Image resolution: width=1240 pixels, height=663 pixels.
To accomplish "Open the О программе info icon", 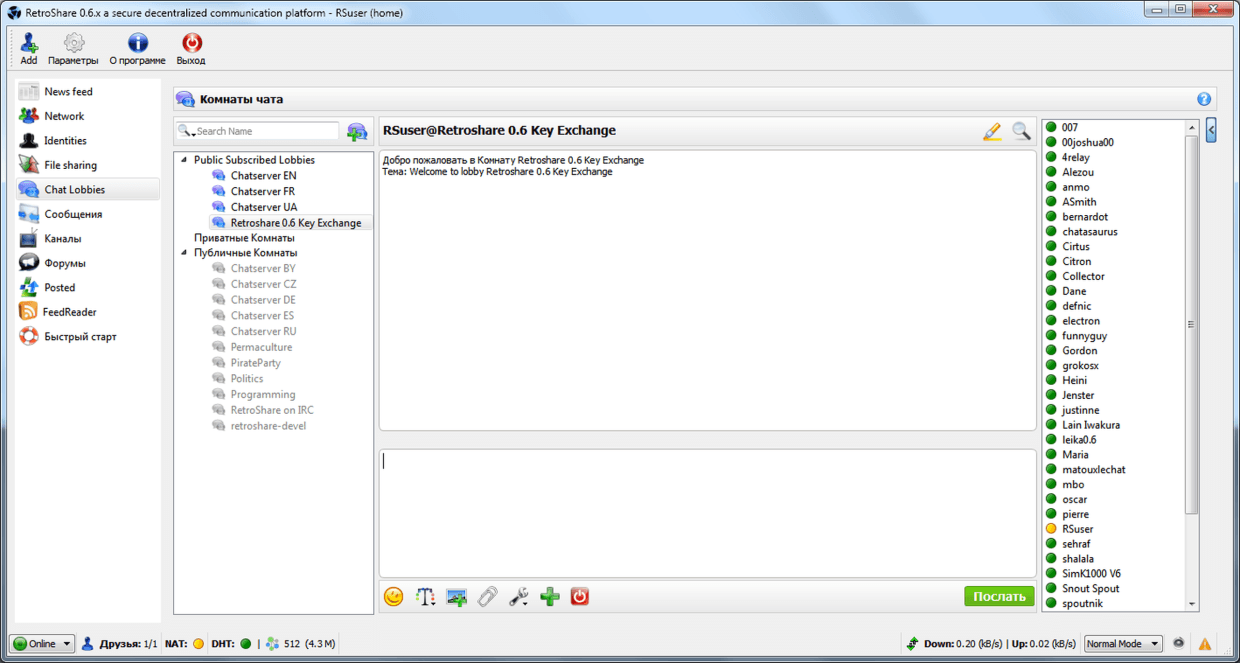I will pos(137,44).
